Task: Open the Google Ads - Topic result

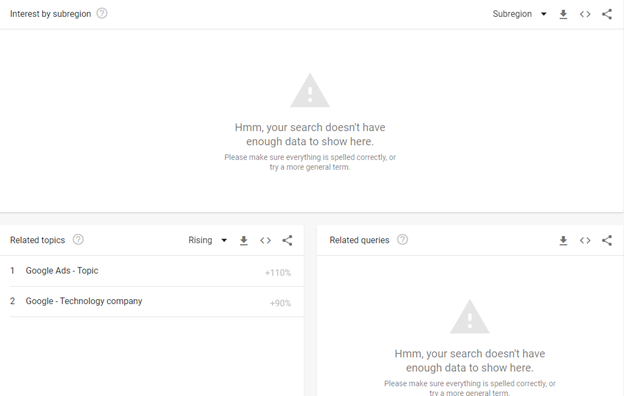Action: [x=62, y=271]
